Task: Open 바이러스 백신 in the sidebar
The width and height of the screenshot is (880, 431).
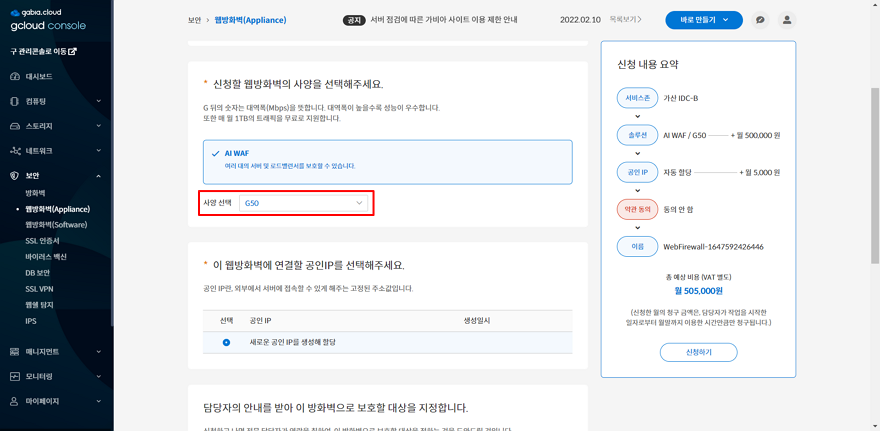Action: (46, 257)
